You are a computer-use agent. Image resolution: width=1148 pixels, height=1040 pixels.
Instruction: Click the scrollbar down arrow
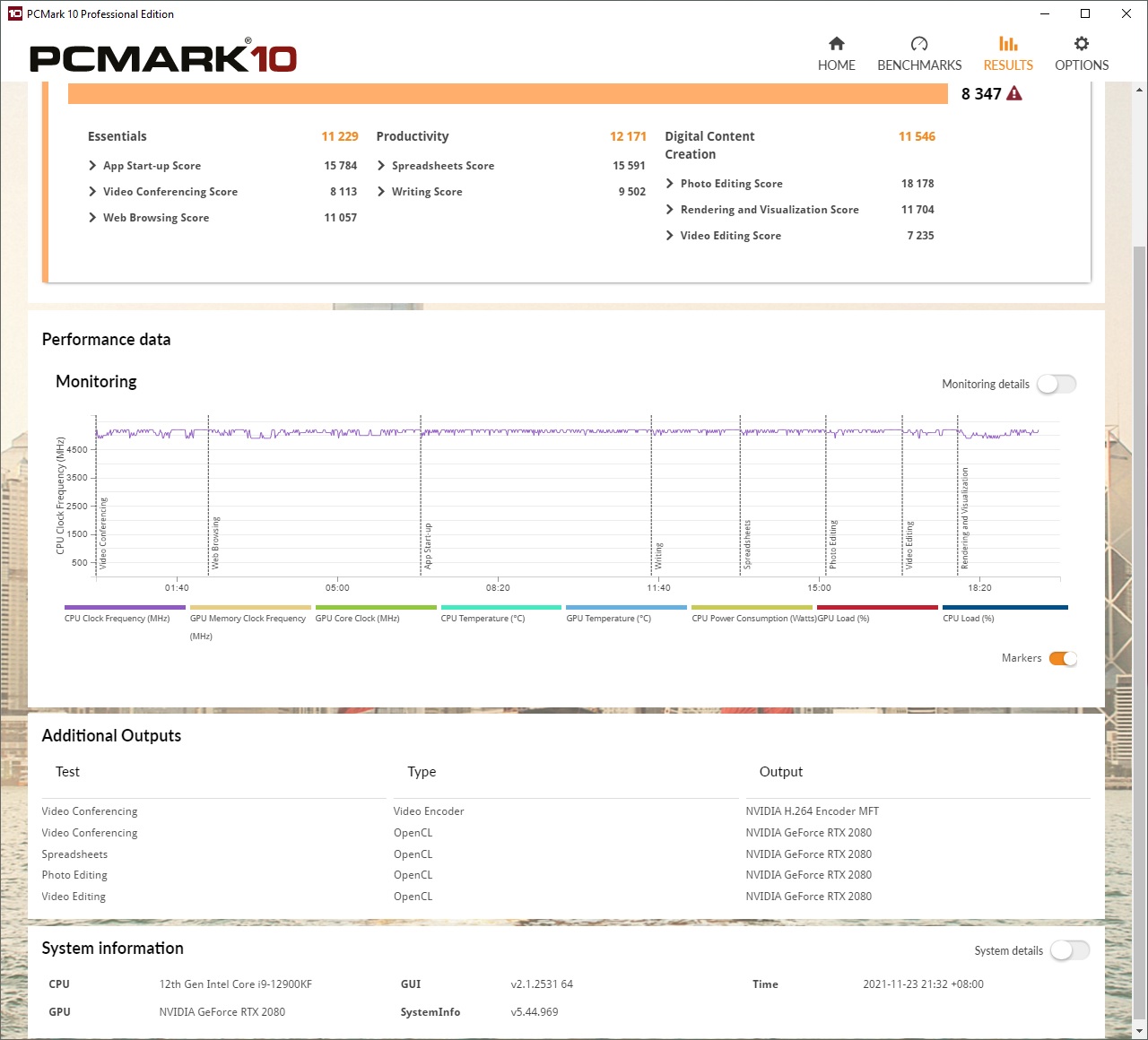click(x=1140, y=1031)
